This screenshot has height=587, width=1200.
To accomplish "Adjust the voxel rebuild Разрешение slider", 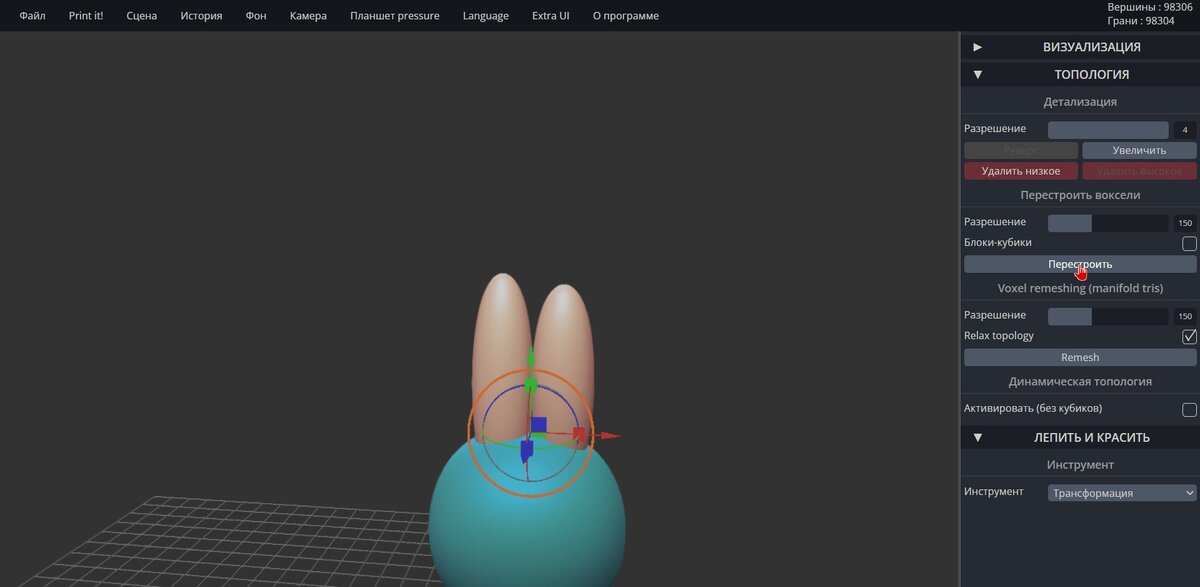I will pos(1108,223).
